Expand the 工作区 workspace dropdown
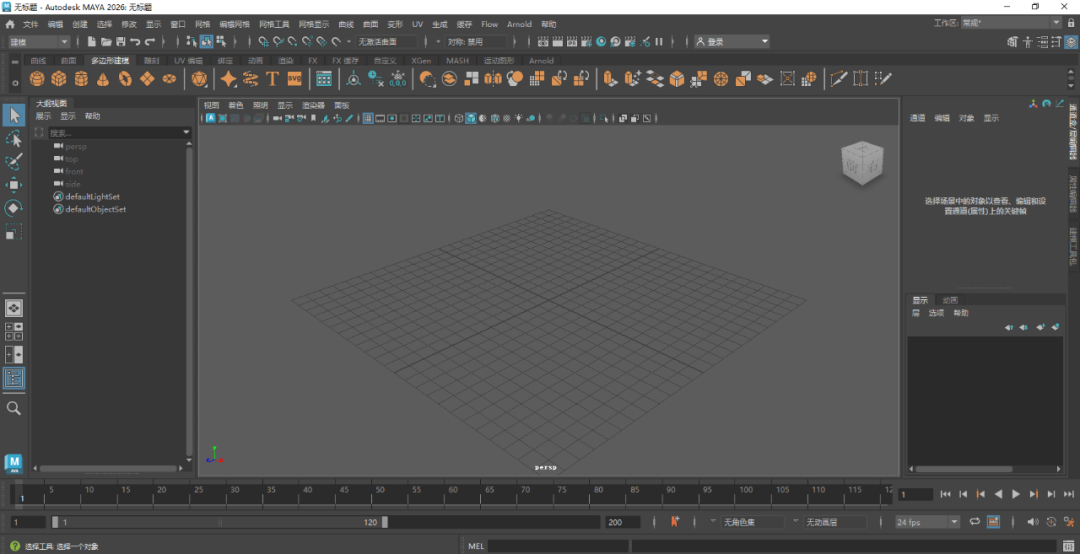The height and width of the screenshot is (554, 1080). [1011, 23]
